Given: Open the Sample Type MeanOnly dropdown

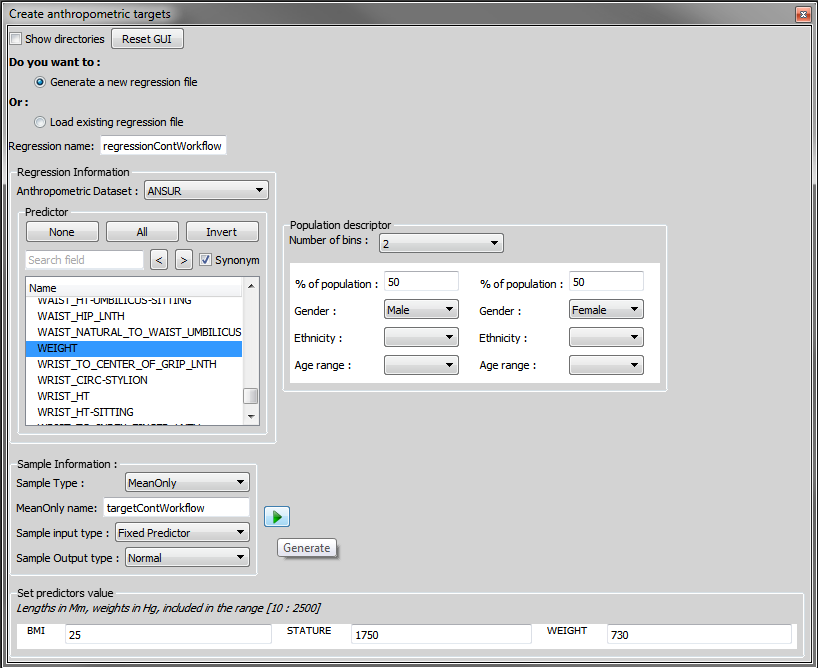Looking at the screenshot, I should tap(187, 482).
